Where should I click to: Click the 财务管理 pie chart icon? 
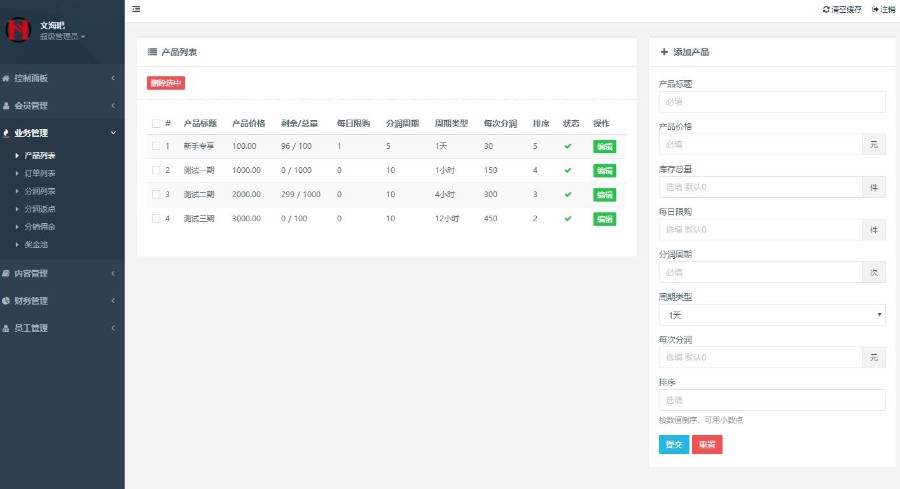click(x=7, y=300)
